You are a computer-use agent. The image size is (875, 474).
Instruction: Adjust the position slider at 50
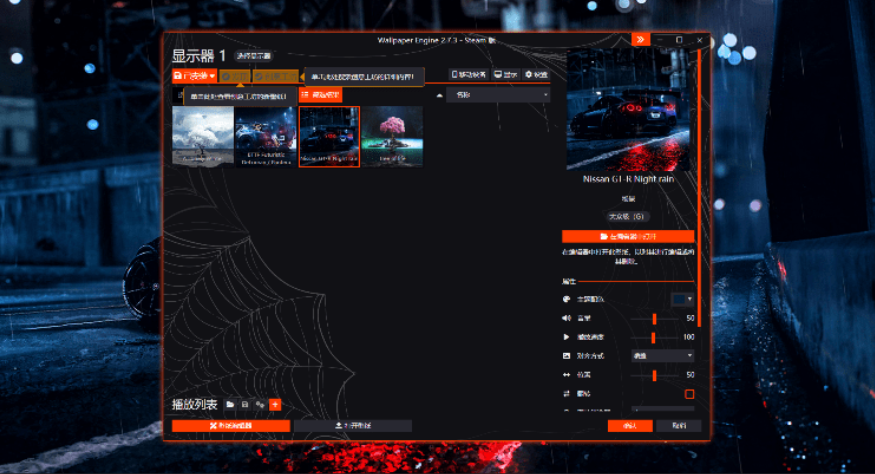[x=655, y=375]
